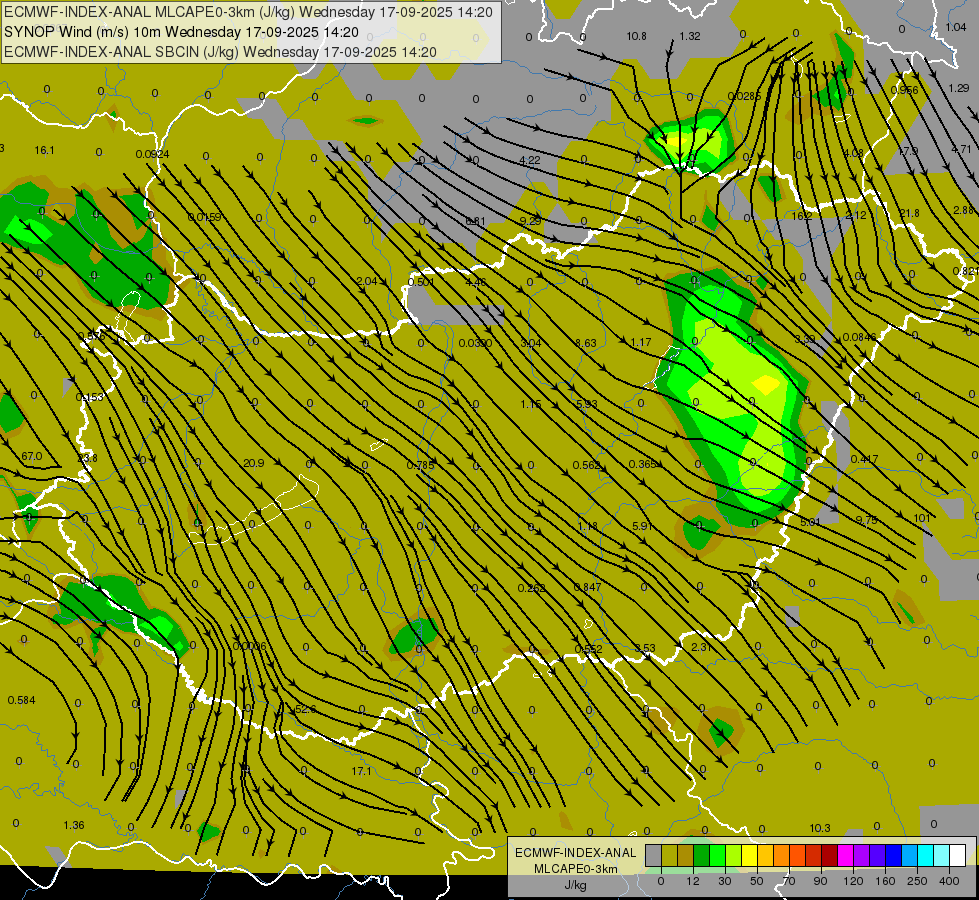Click the legend tick label 50
979x900 pixels.
(x=757, y=881)
